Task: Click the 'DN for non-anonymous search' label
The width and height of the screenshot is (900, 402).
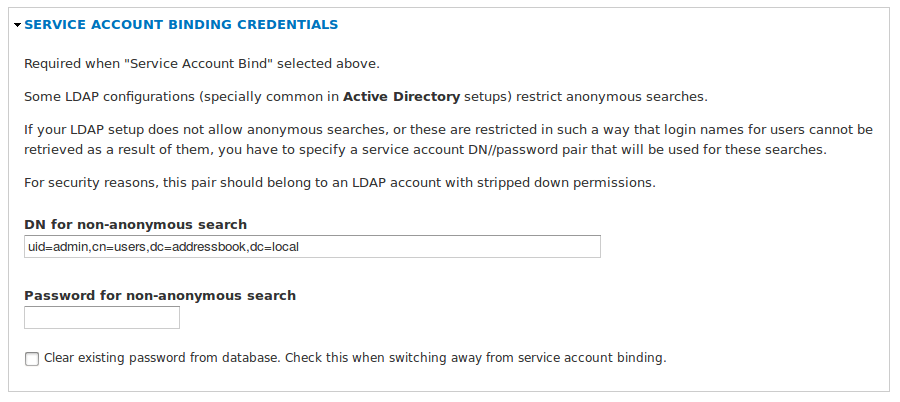Action: tap(135, 224)
